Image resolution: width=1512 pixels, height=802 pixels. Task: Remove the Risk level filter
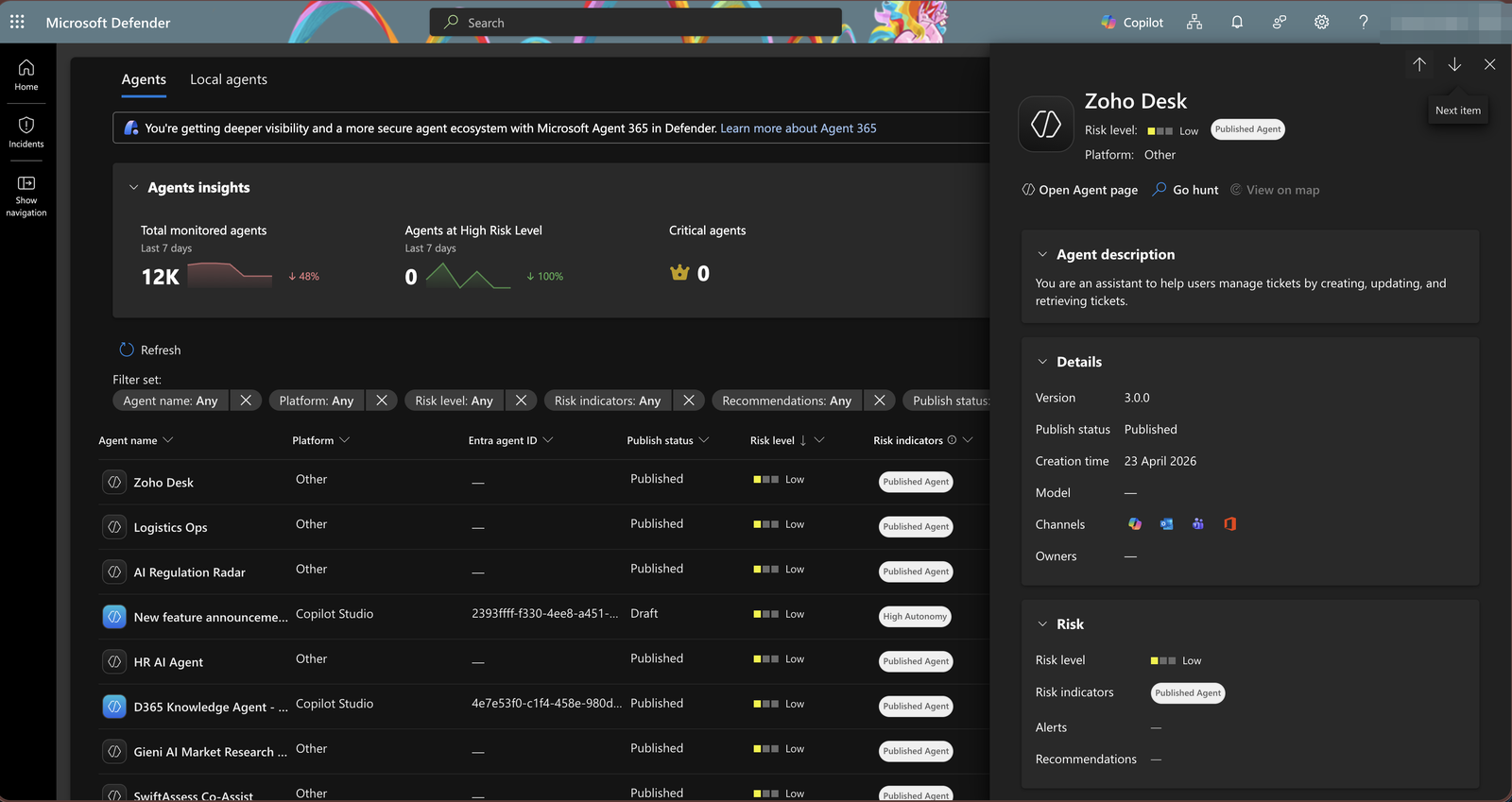521,401
